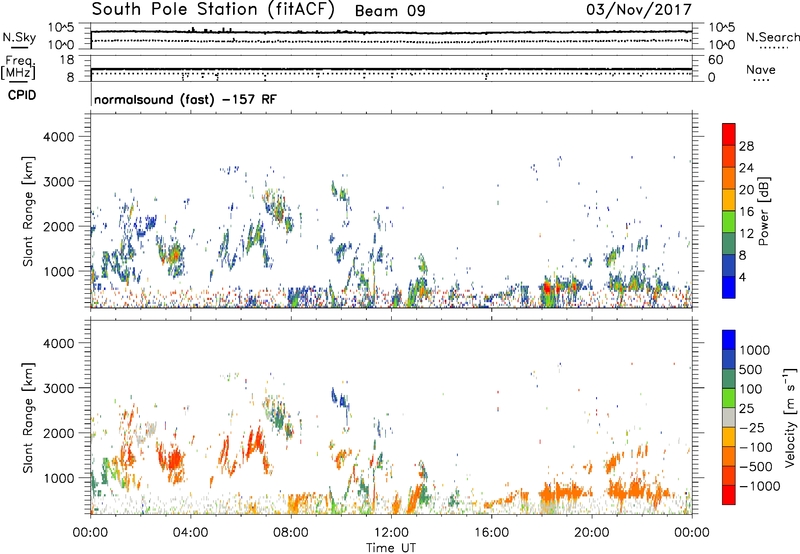Click the 'Power [dB]' colorbar label
This screenshot has width=800, height=554.
[x=763, y=211]
